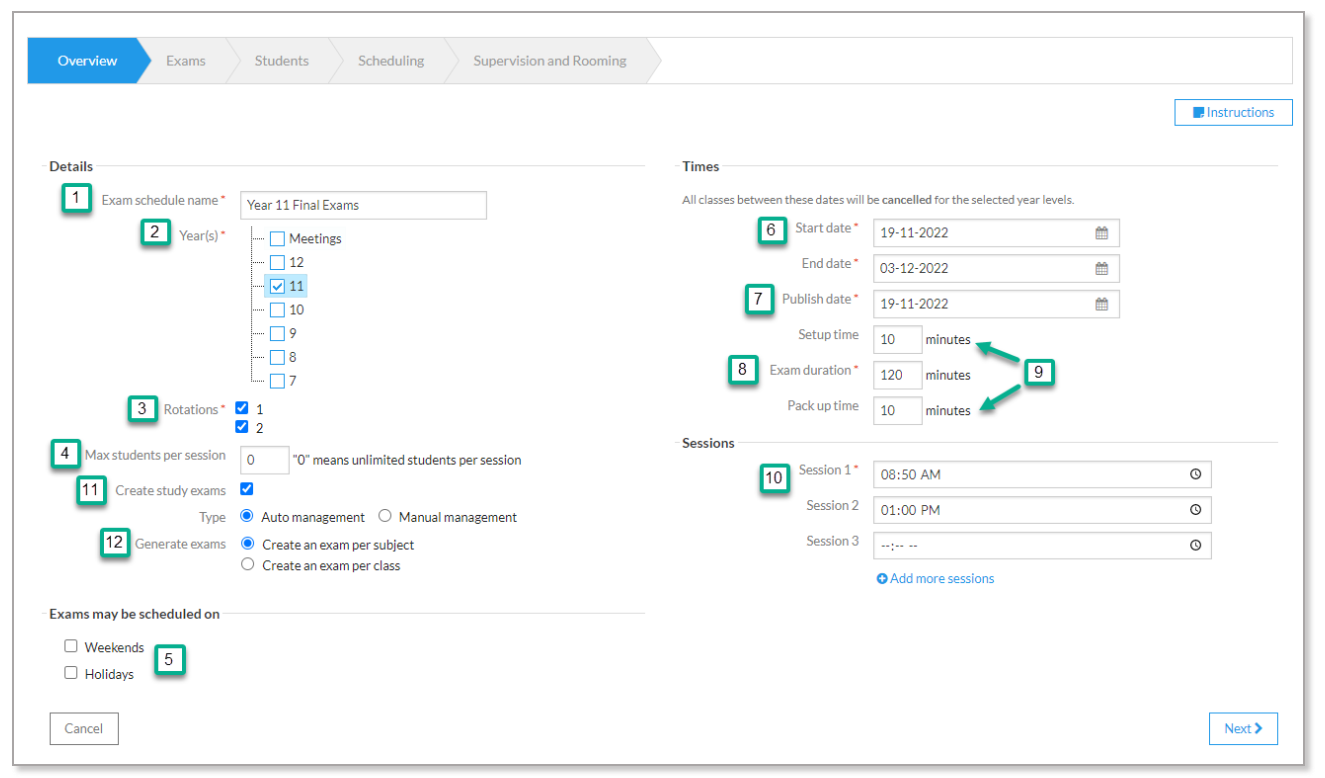The image size is (1325, 778).
Task: Click the Start date input field
Action: pyautogui.click(x=996, y=233)
